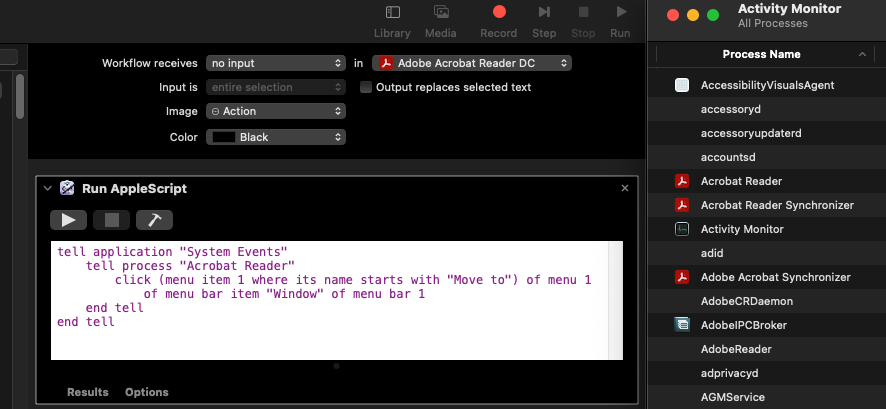This screenshot has height=409, width=886.
Task: Open the Color Black dropdown
Action: (x=276, y=137)
